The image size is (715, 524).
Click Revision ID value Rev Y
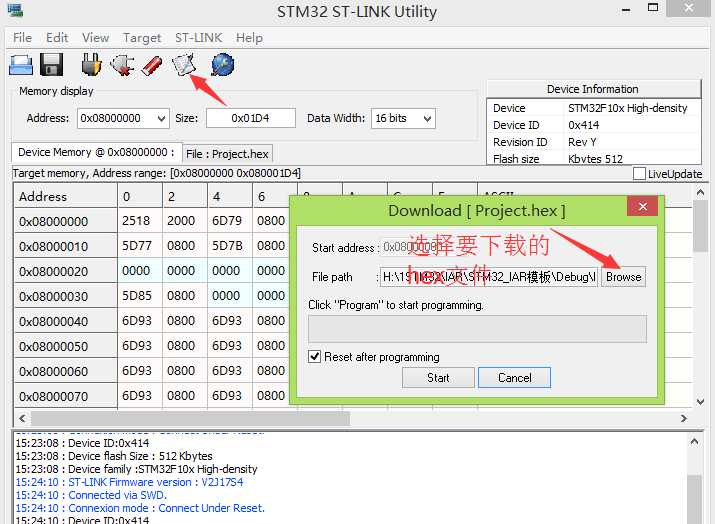coord(582,142)
